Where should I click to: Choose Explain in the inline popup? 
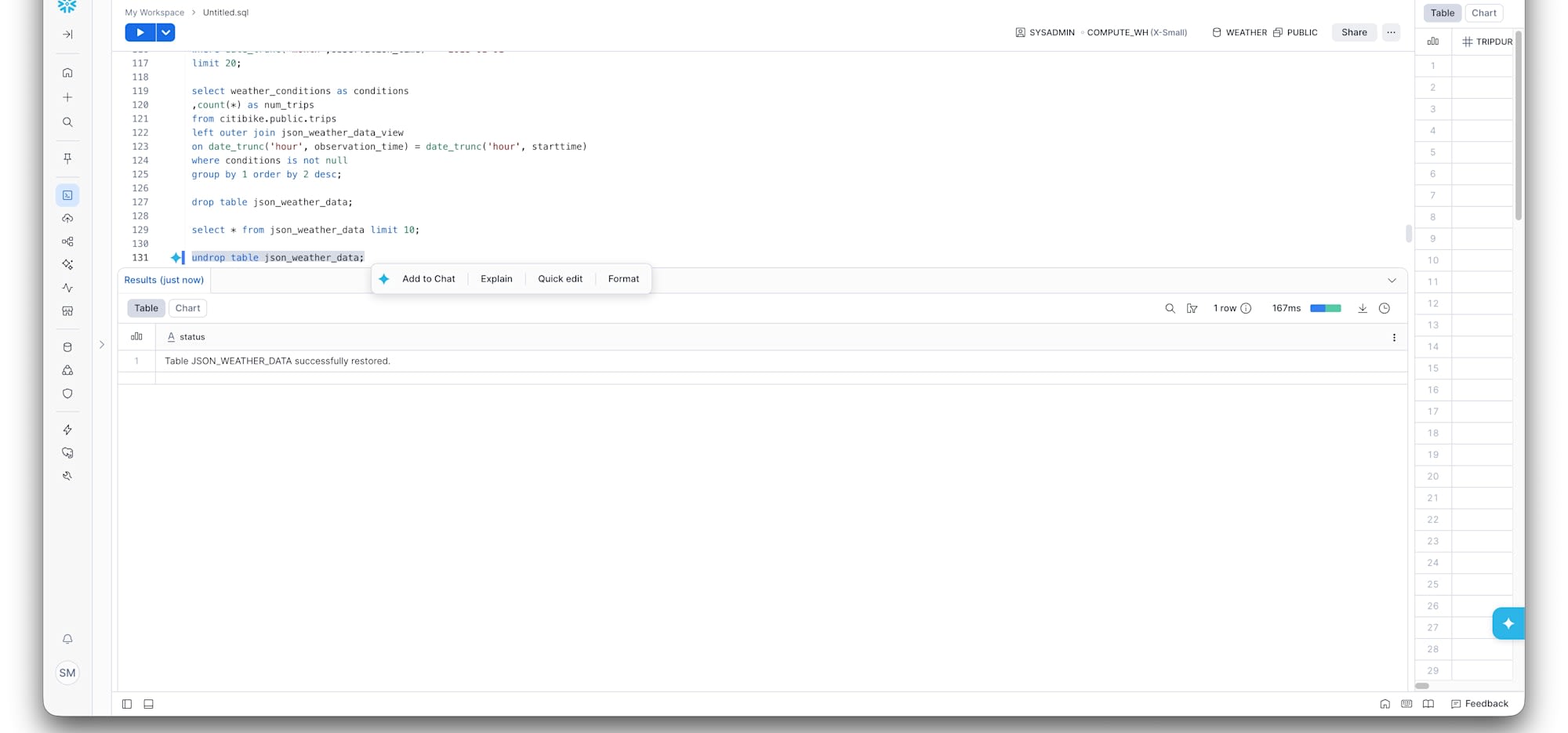pos(496,278)
